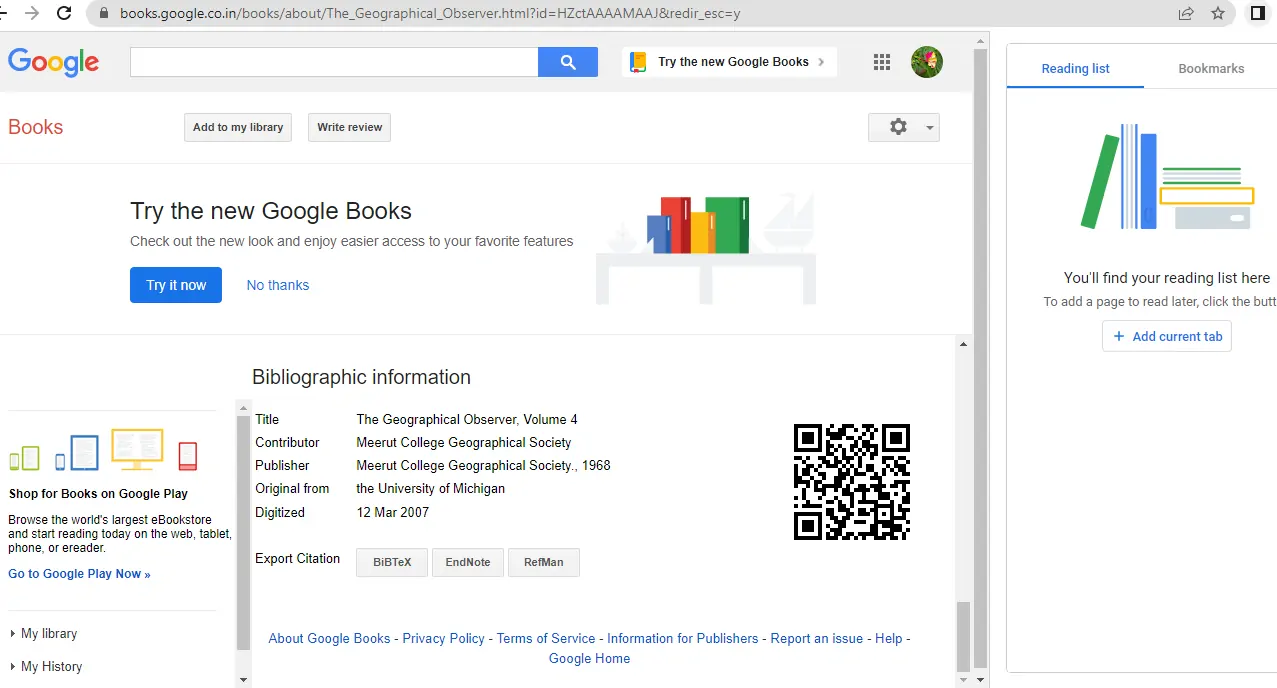1277x688 pixels.
Task: Click the Google logo
Action: coord(53,62)
